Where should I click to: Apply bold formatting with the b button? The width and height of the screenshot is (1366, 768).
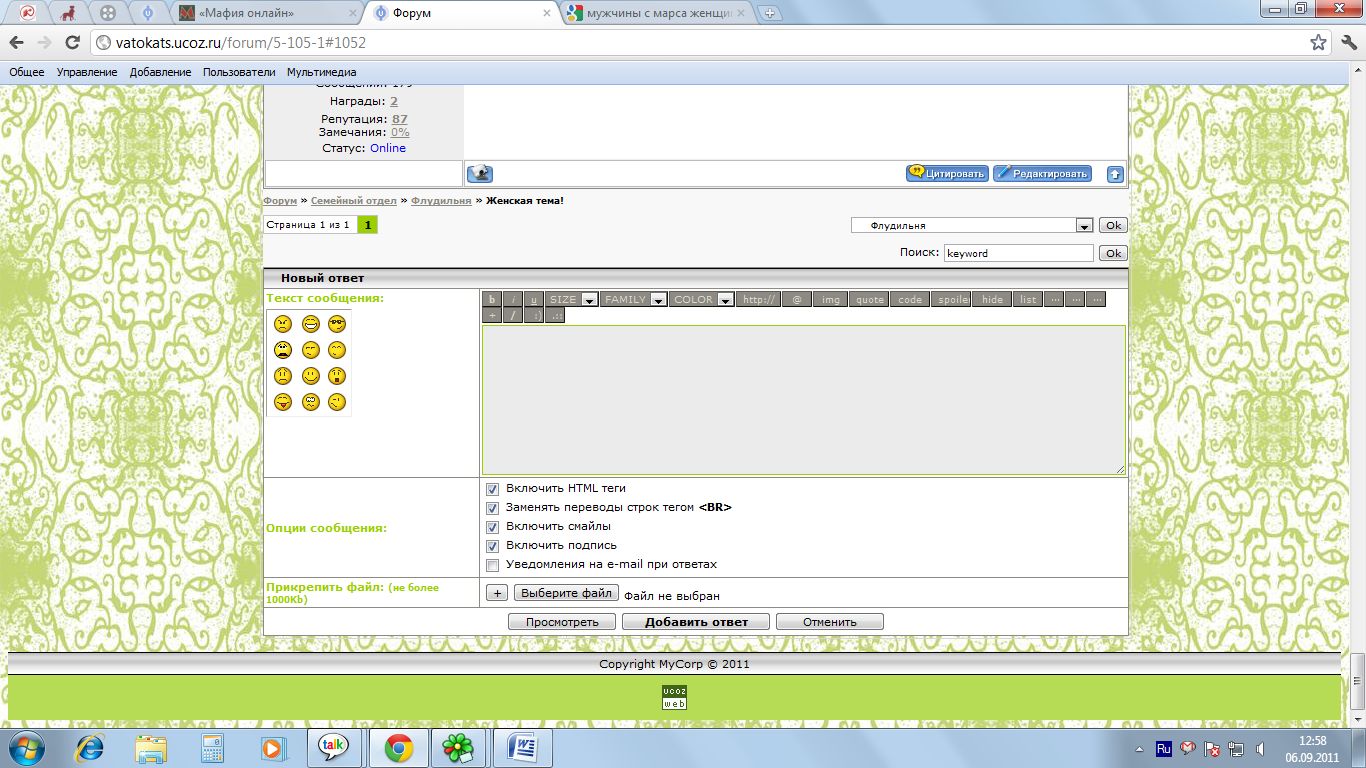click(x=492, y=299)
